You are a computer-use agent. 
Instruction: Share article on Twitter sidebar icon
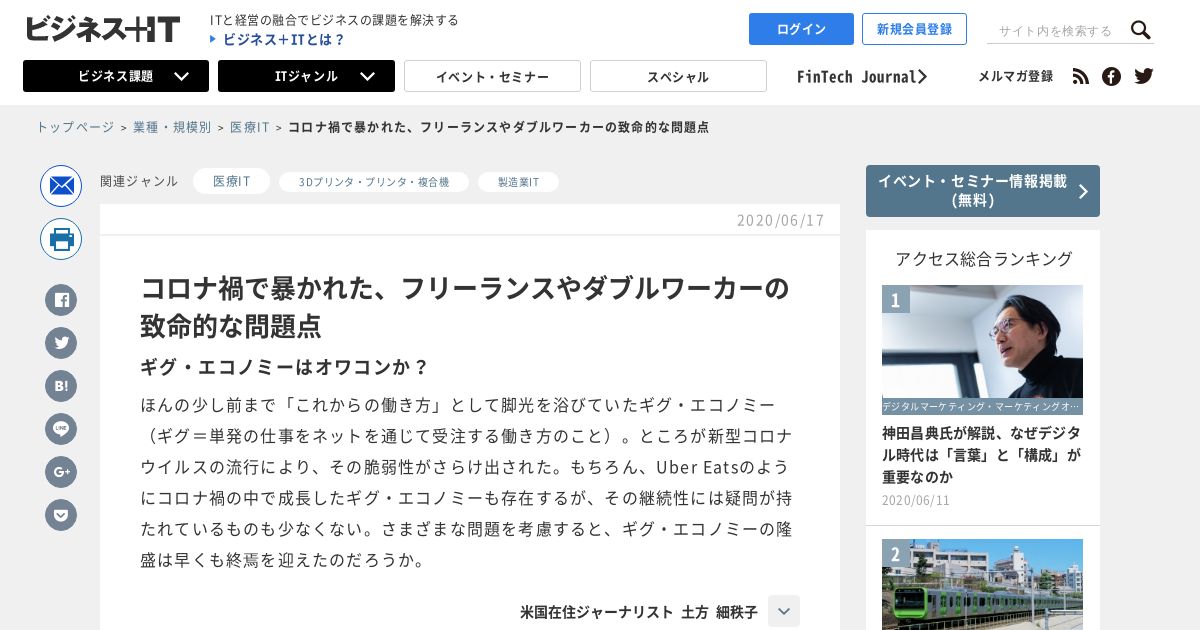point(61,343)
